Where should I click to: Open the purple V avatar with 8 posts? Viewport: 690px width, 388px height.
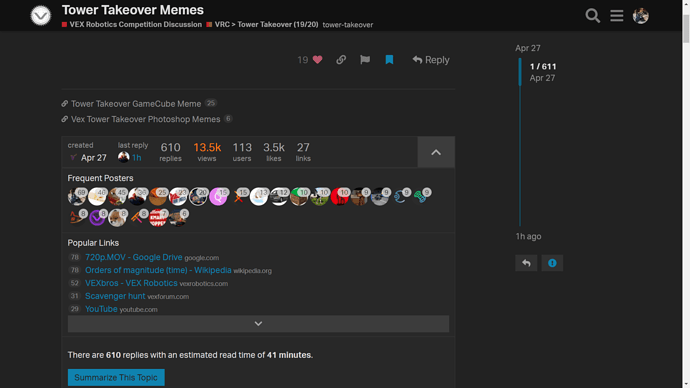coord(97,218)
